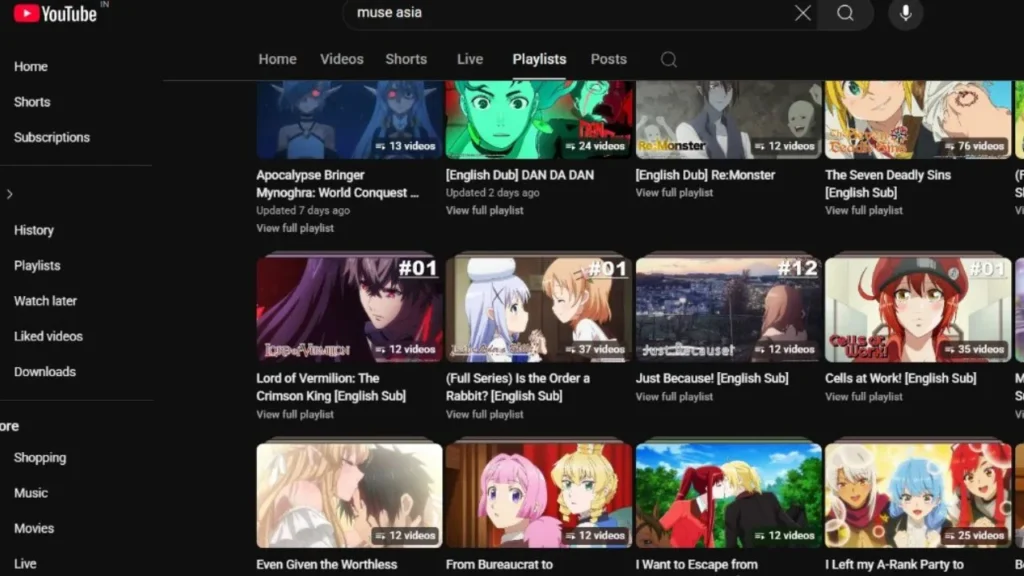Open Subscriptions from the sidebar
1024x576 pixels.
(51, 137)
